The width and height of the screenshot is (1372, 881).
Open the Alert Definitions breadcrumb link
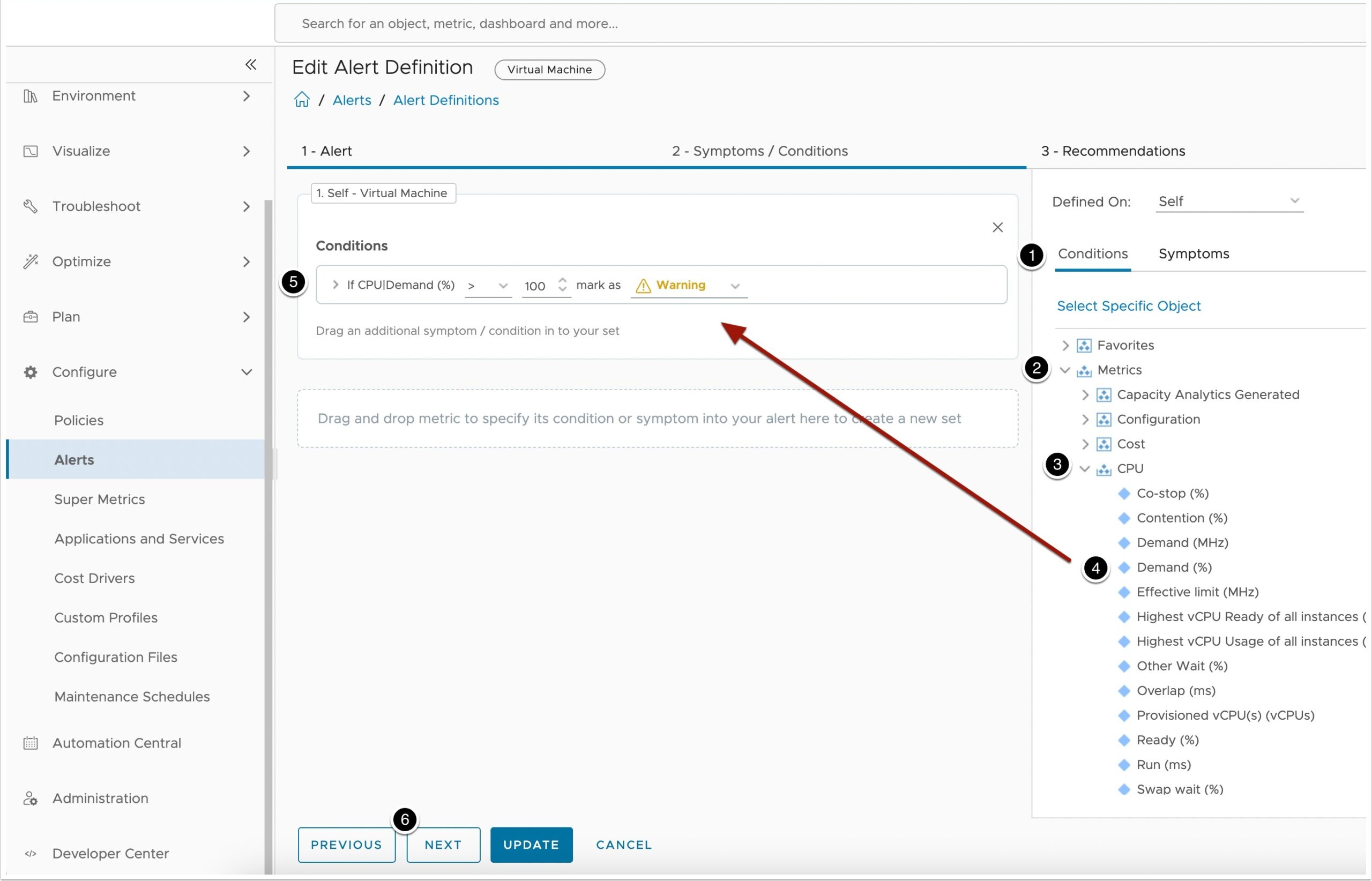pyautogui.click(x=446, y=100)
